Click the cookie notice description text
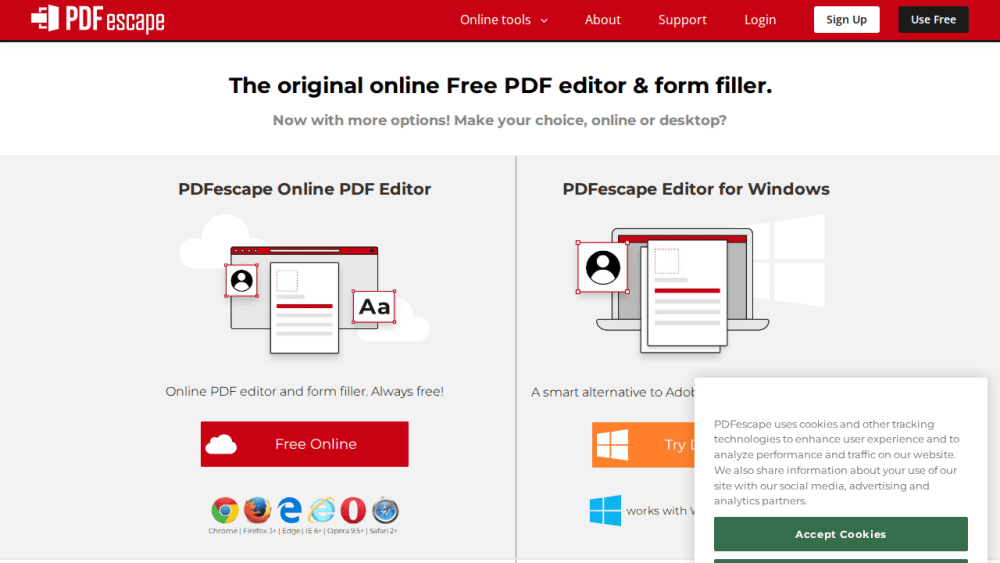Viewport: 1000px width, 563px height. pos(837,462)
